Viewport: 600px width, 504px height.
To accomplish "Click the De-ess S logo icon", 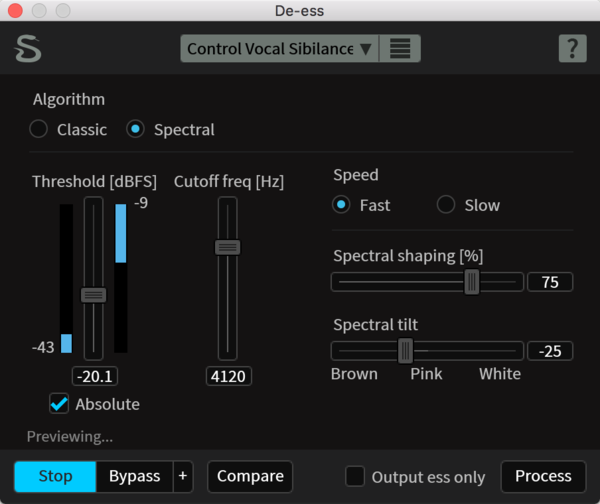I will 27,48.
